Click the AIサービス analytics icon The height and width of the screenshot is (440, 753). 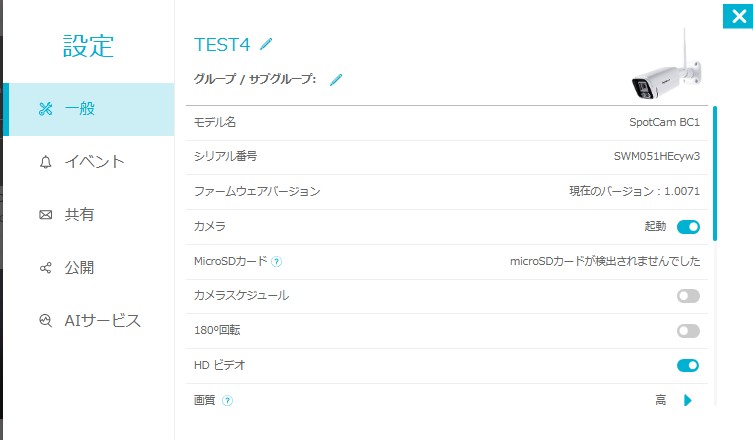(46, 320)
